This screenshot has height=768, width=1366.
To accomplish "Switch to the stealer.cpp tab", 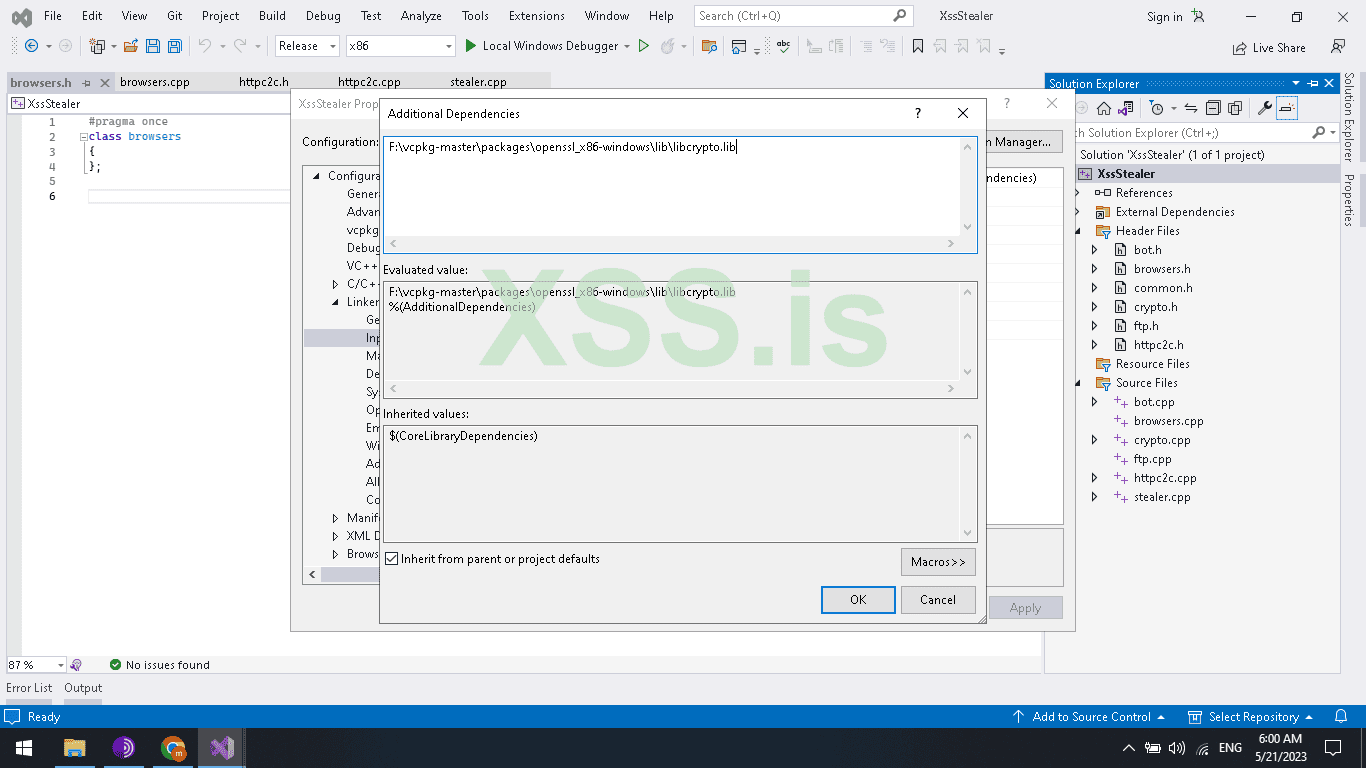I will point(478,83).
